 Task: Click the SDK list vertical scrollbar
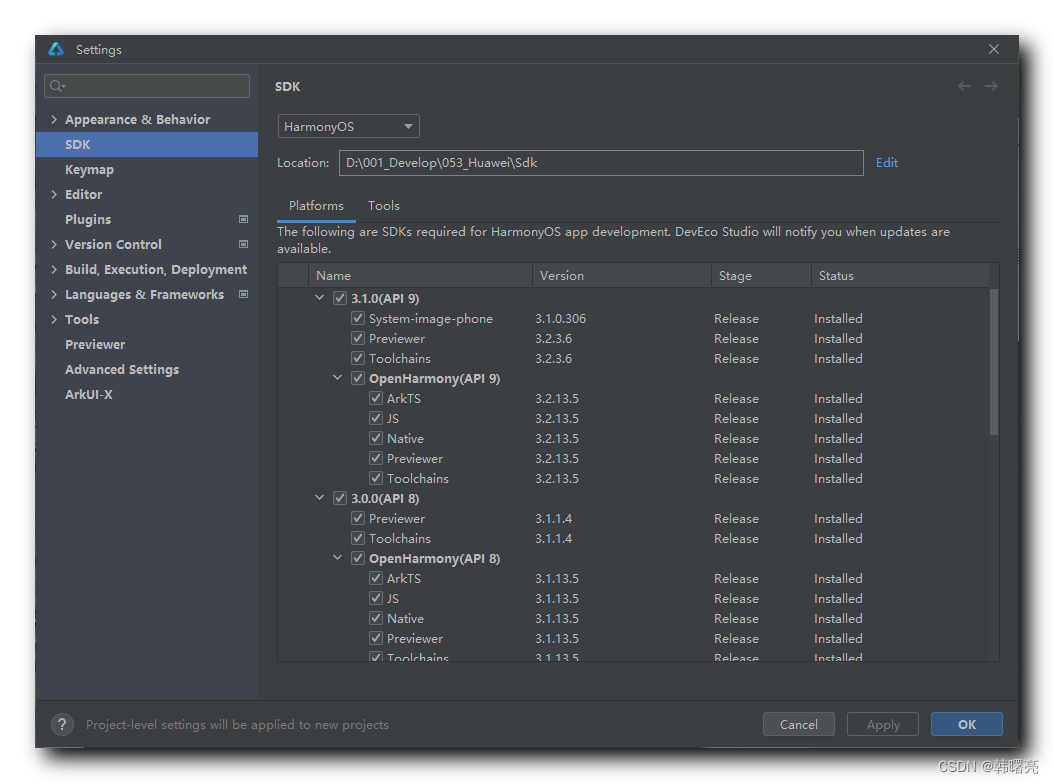993,362
